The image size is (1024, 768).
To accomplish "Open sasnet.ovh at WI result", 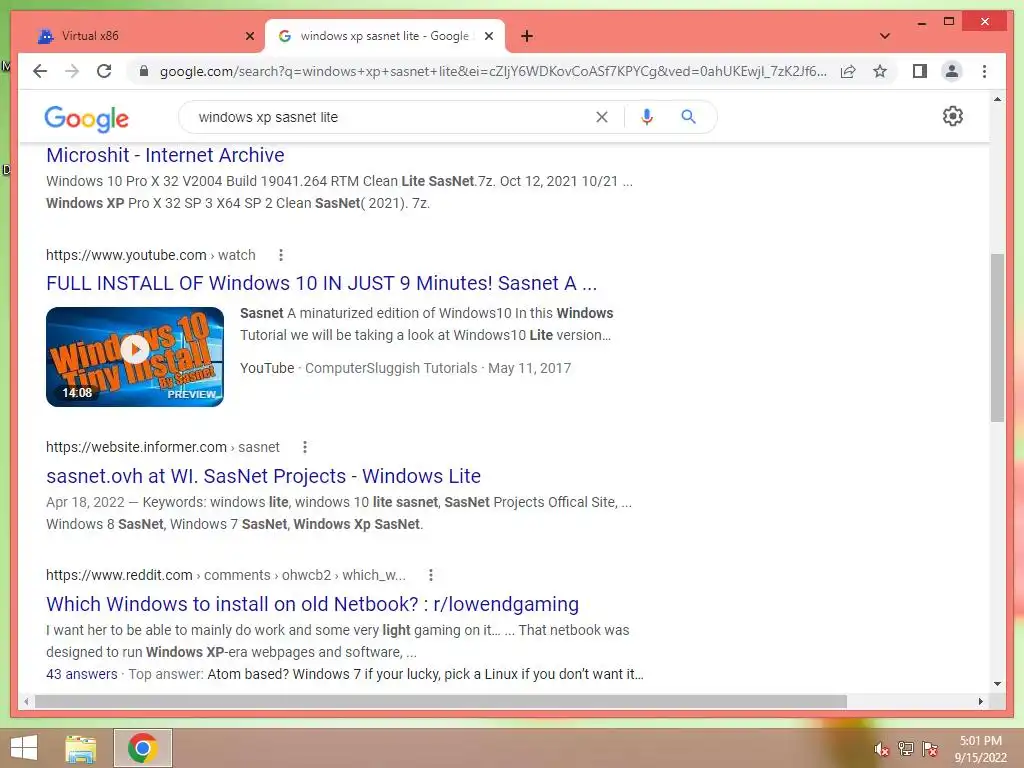I will (263, 476).
